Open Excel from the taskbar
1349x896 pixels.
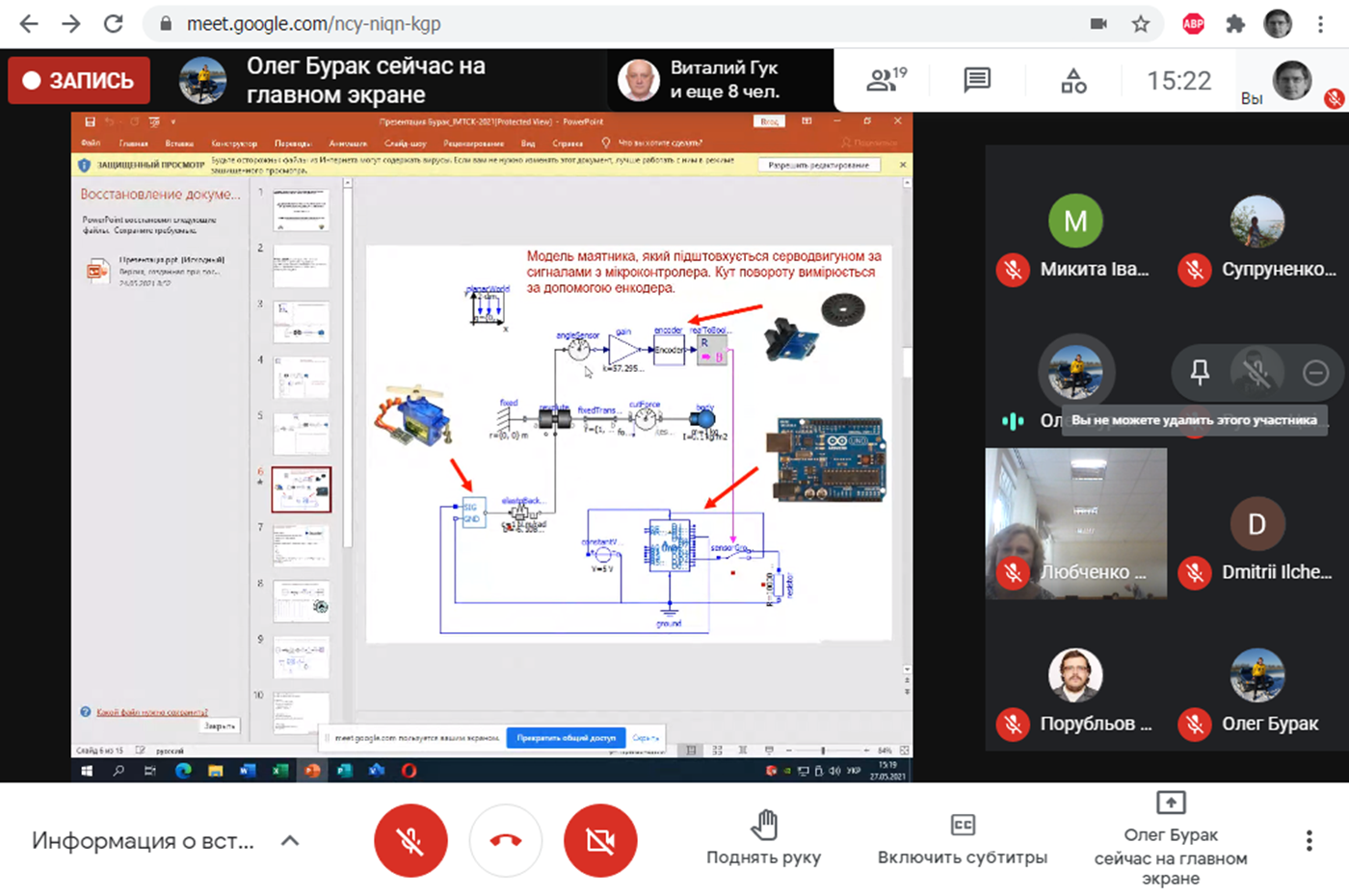point(279,771)
